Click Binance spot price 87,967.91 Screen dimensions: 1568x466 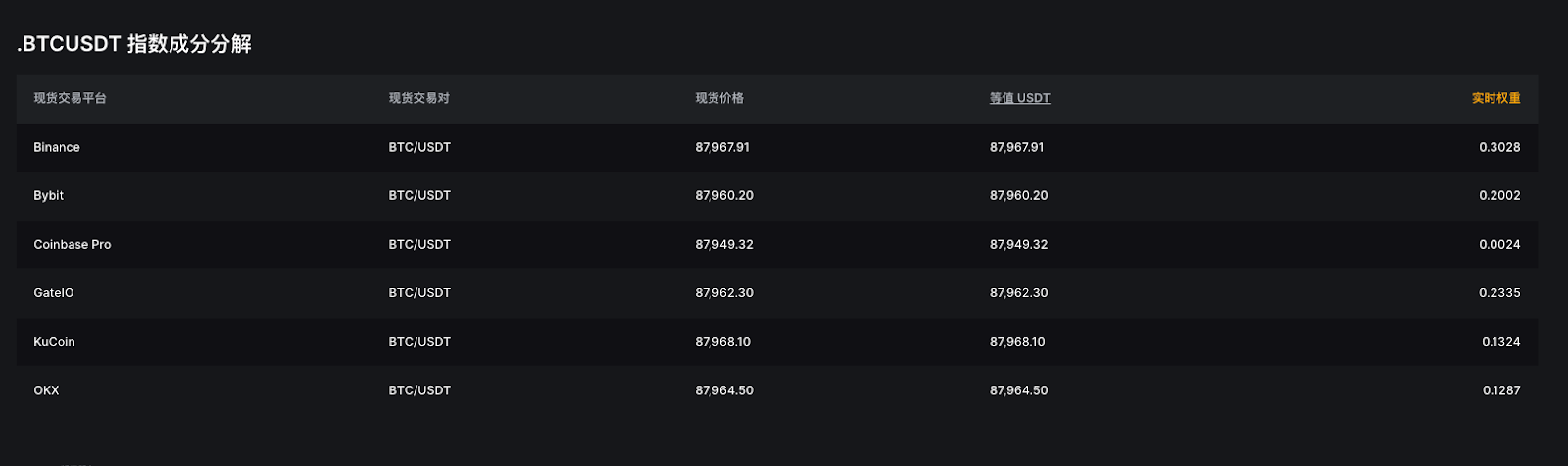coord(722,147)
